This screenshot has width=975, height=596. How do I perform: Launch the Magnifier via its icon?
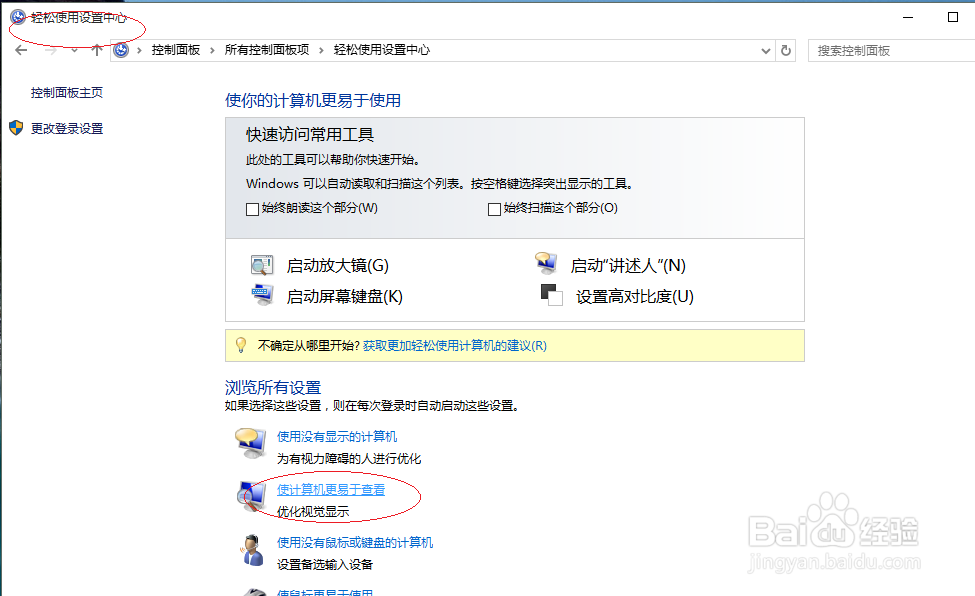tap(261, 264)
